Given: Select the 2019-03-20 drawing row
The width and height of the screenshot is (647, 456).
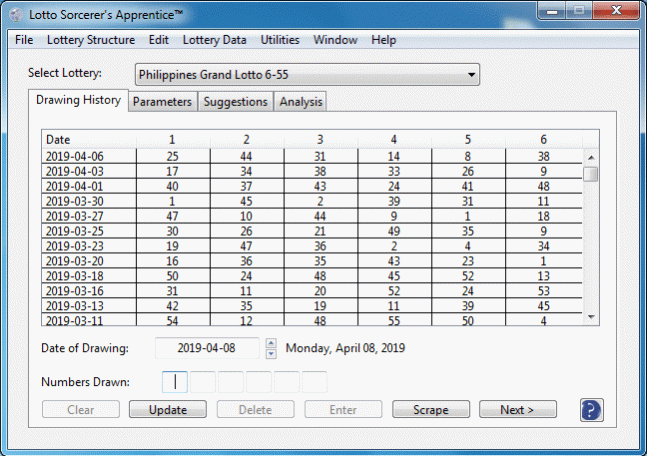Looking at the screenshot, I should tap(312, 261).
